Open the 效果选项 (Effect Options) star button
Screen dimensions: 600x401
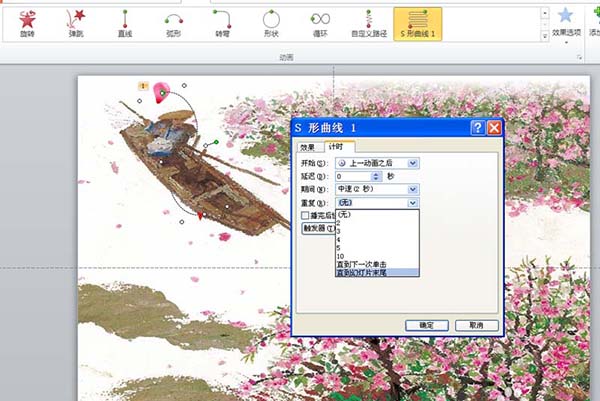(x=566, y=24)
